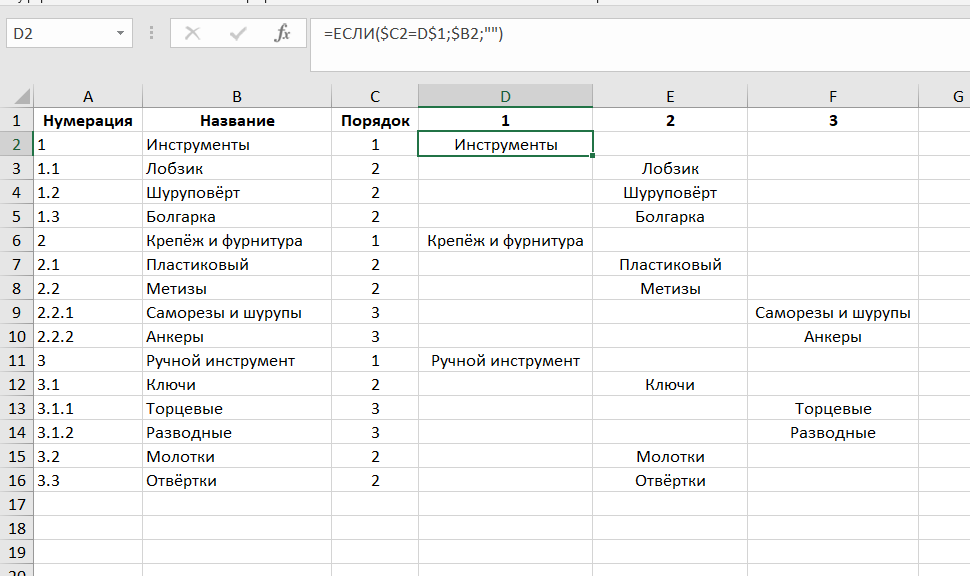
Task: Select the 'Порядок' header cell
Action: click(375, 121)
